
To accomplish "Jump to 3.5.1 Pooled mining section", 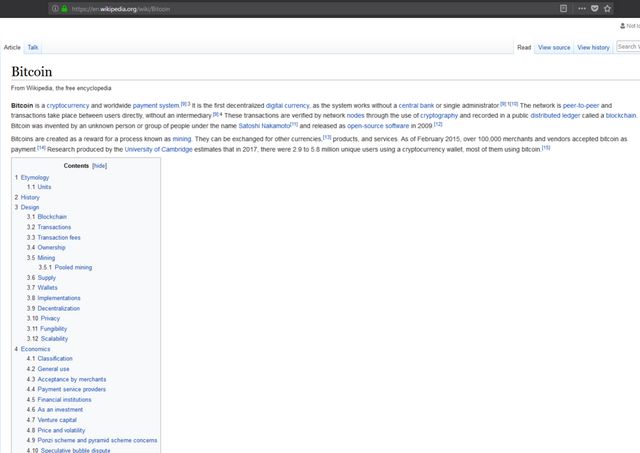I will pos(65,267).
